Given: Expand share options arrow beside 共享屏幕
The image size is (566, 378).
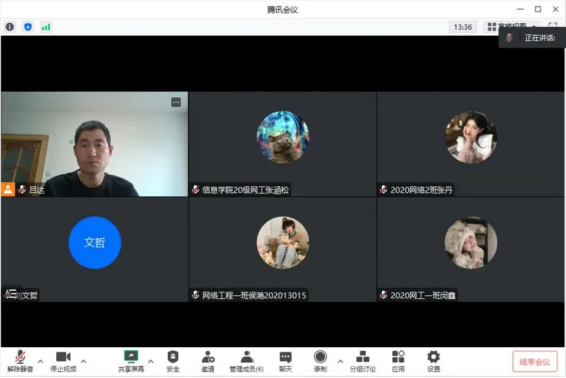Looking at the screenshot, I should point(151,361).
